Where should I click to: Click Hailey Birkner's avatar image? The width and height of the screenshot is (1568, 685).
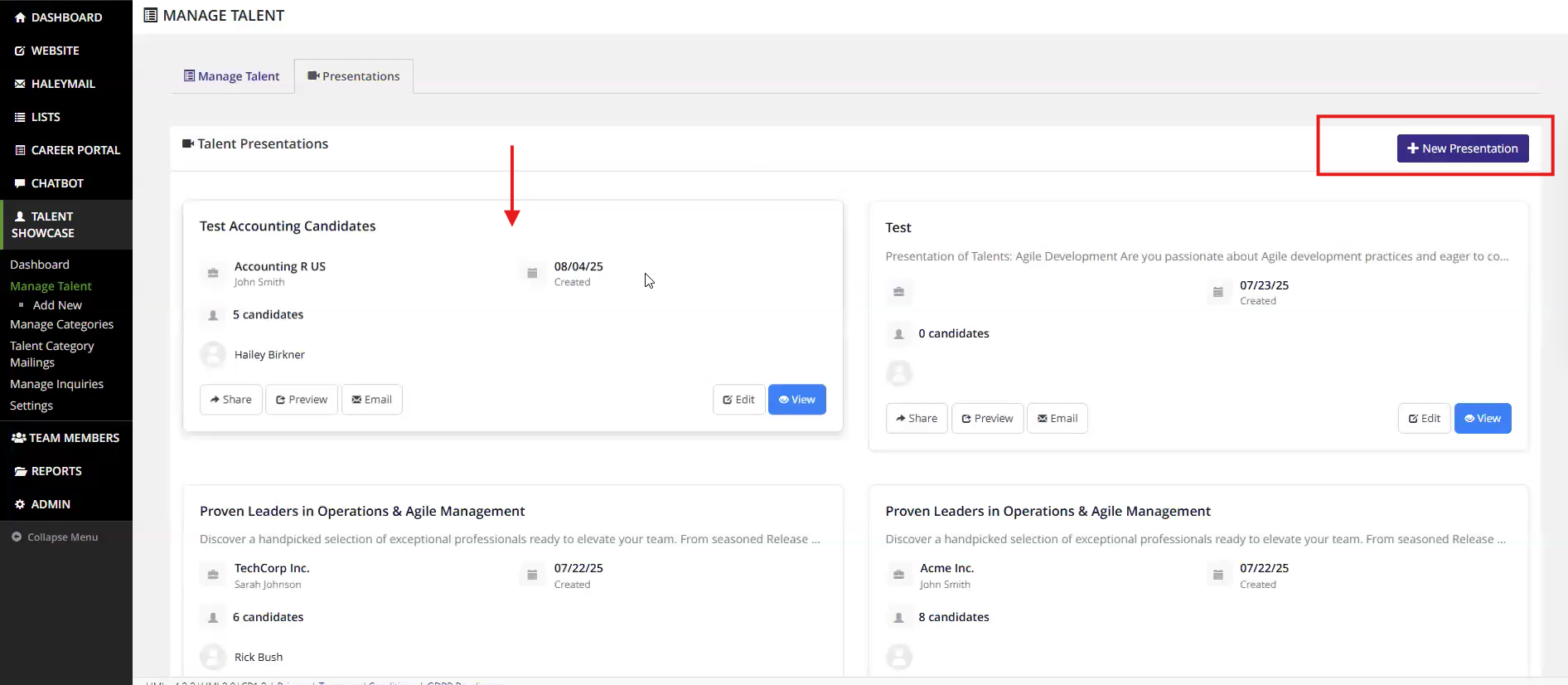pyautogui.click(x=213, y=355)
